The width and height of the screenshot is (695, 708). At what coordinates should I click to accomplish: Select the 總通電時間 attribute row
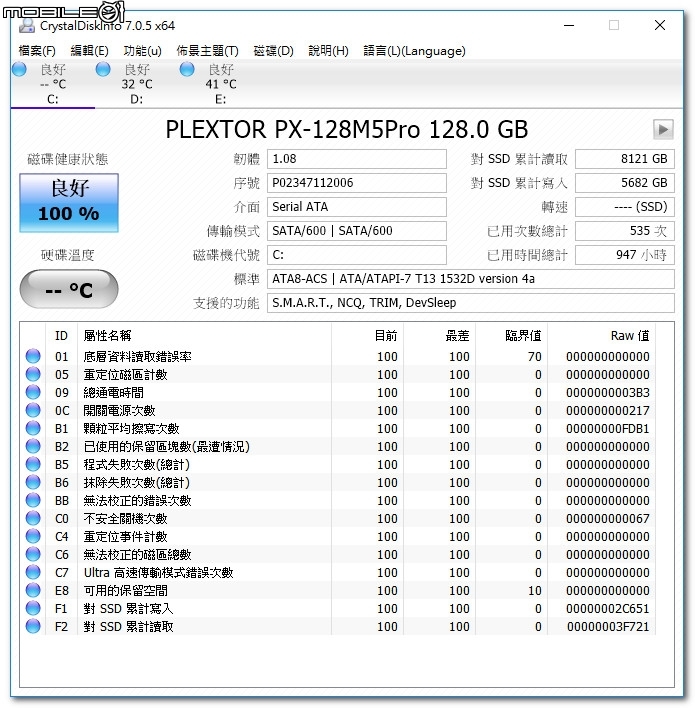[x=337, y=392]
